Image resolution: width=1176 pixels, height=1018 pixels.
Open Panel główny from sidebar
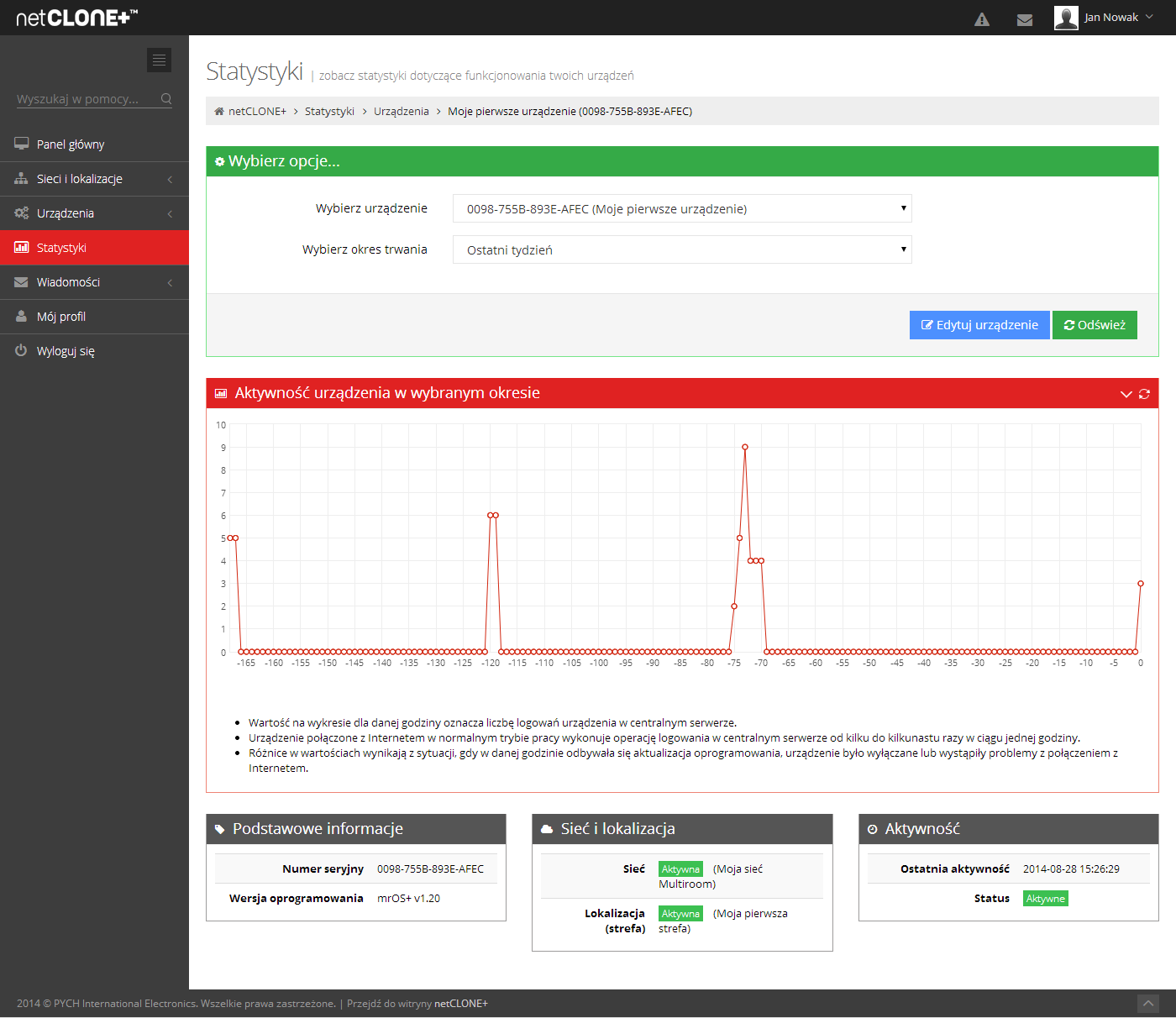94,144
